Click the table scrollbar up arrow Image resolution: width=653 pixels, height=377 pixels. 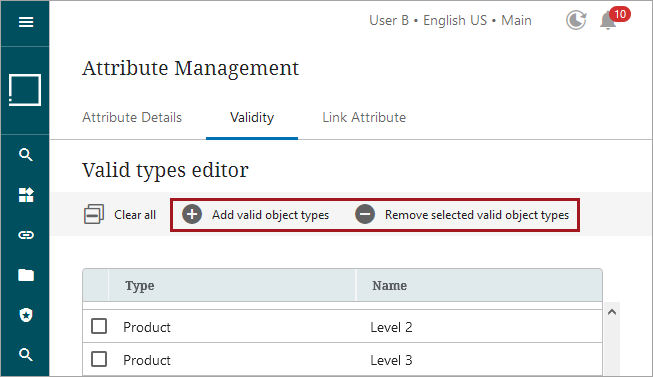click(x=612, y=312)
